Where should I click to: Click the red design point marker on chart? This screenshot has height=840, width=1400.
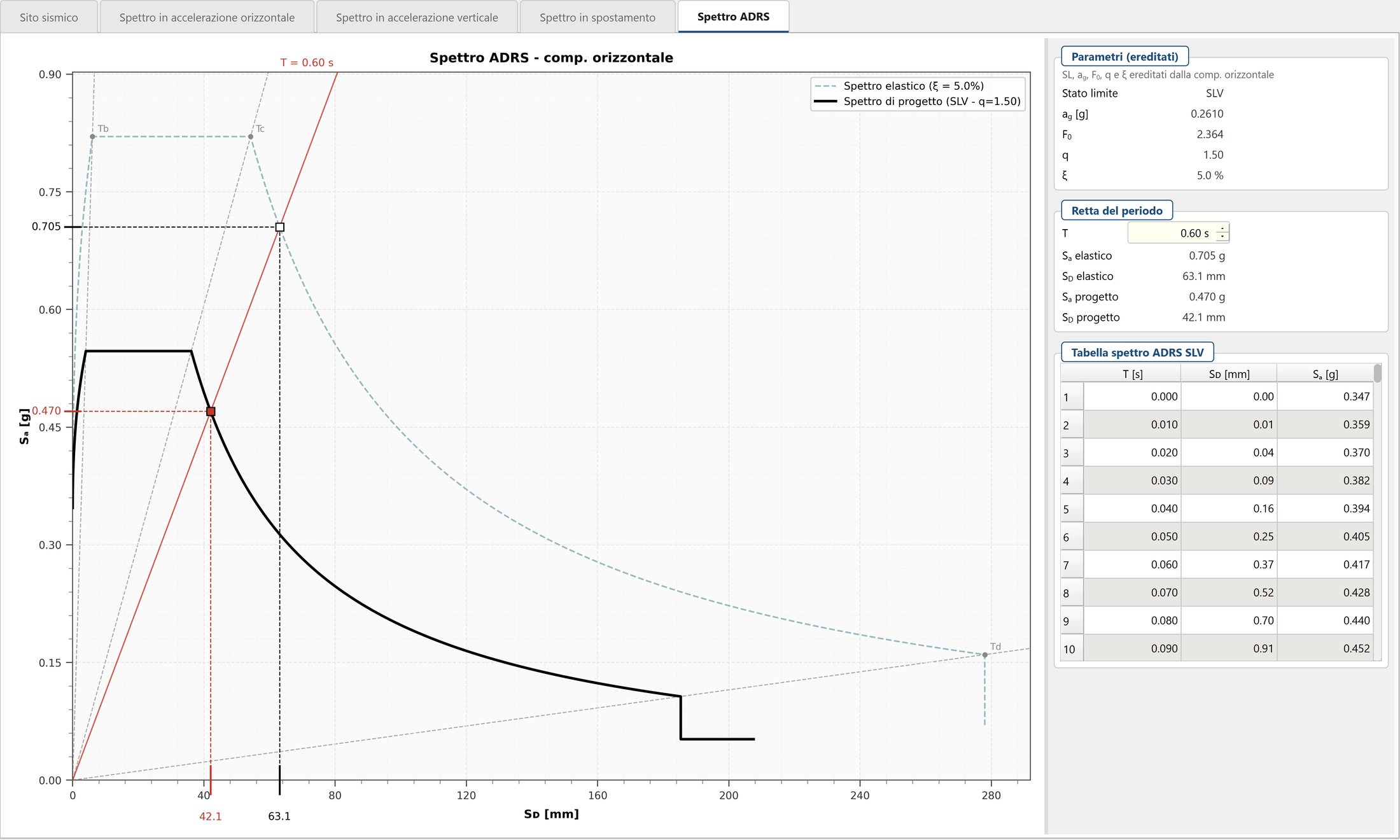pyautogui.click(x=211, y=412)
